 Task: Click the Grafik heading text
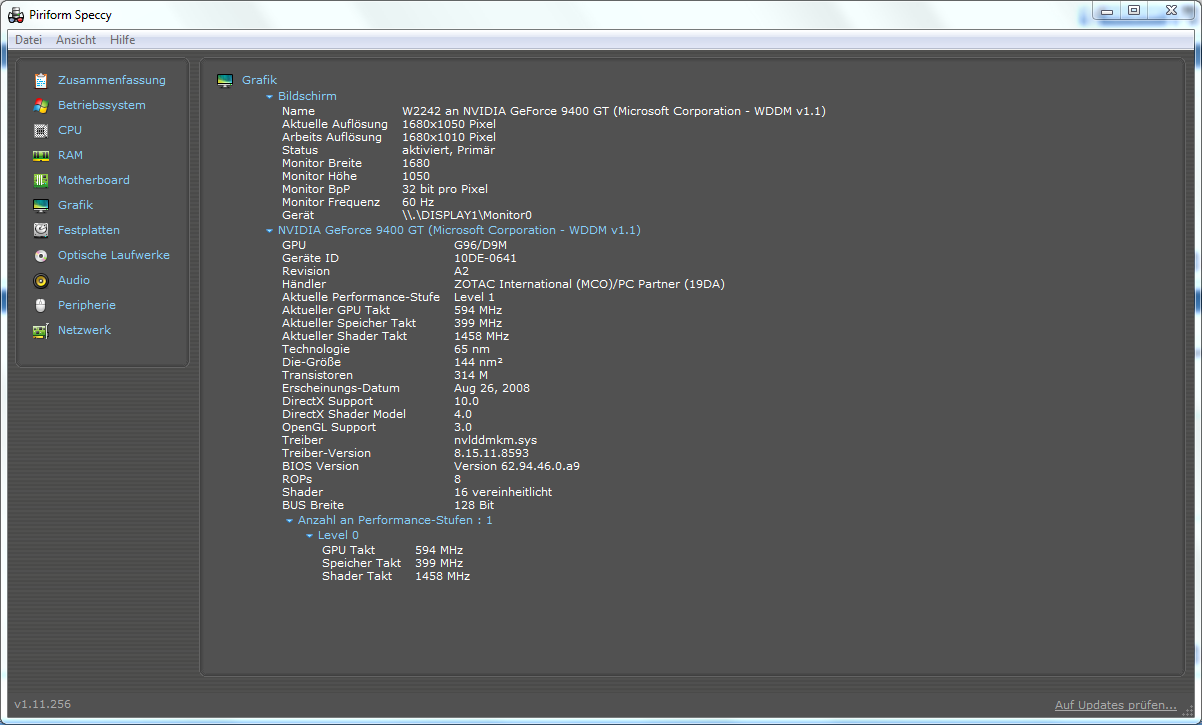[259, 80]
